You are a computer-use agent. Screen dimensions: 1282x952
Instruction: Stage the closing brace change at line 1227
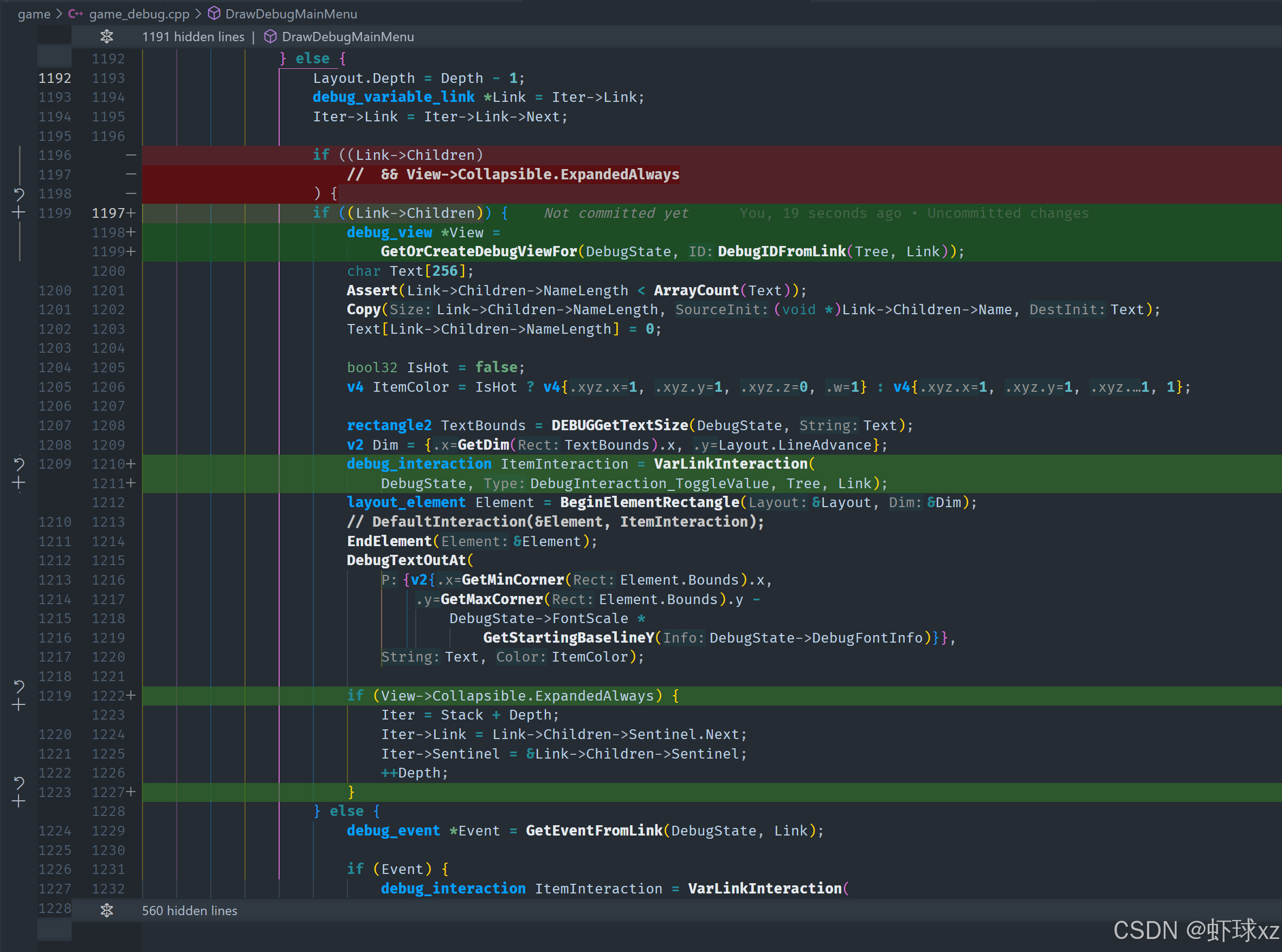point(18,801)
